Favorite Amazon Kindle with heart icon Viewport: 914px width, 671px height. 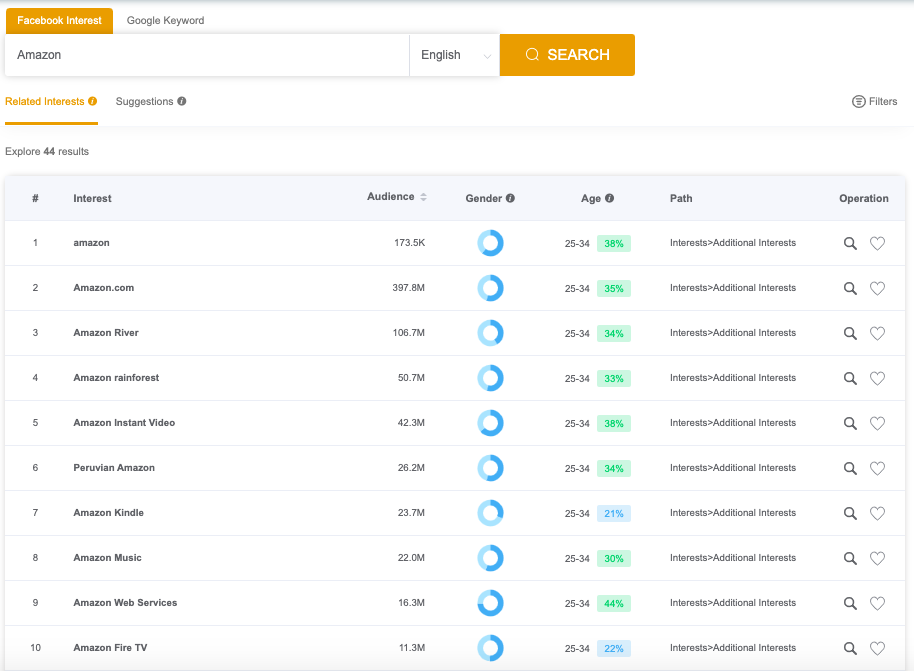(x=877, y=513)
